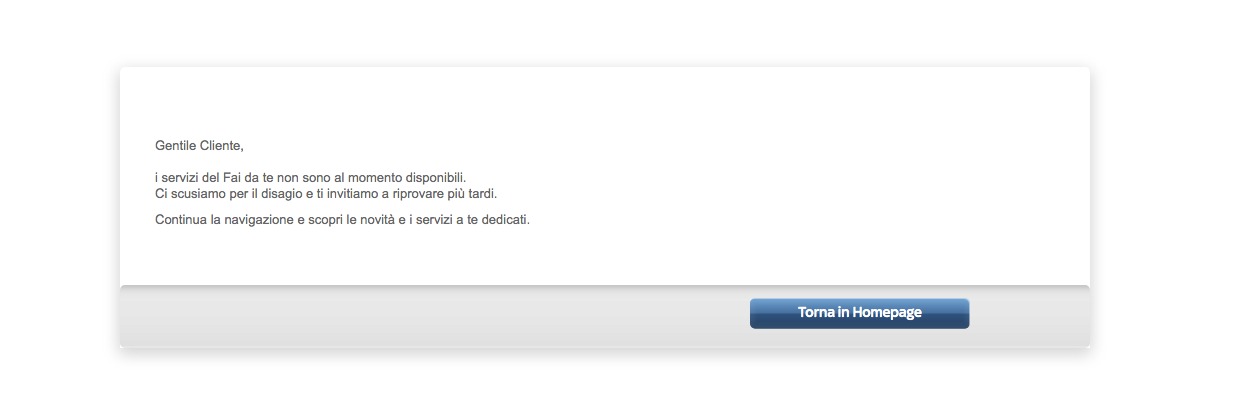Click the word 'Homepage' on the blue button
This screenshot has height=405, width=1258.
pos(887,313)
